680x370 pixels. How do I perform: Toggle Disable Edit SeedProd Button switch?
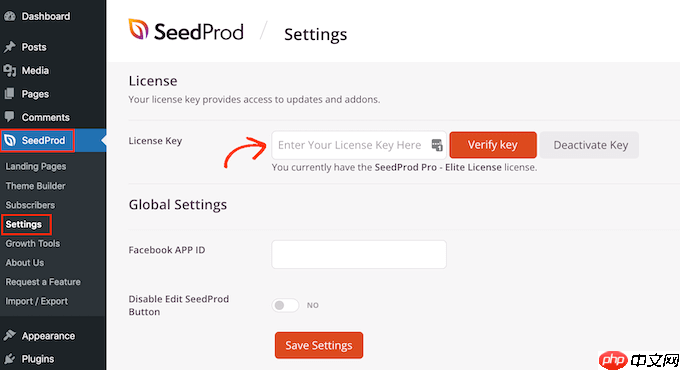click(285, 305)
